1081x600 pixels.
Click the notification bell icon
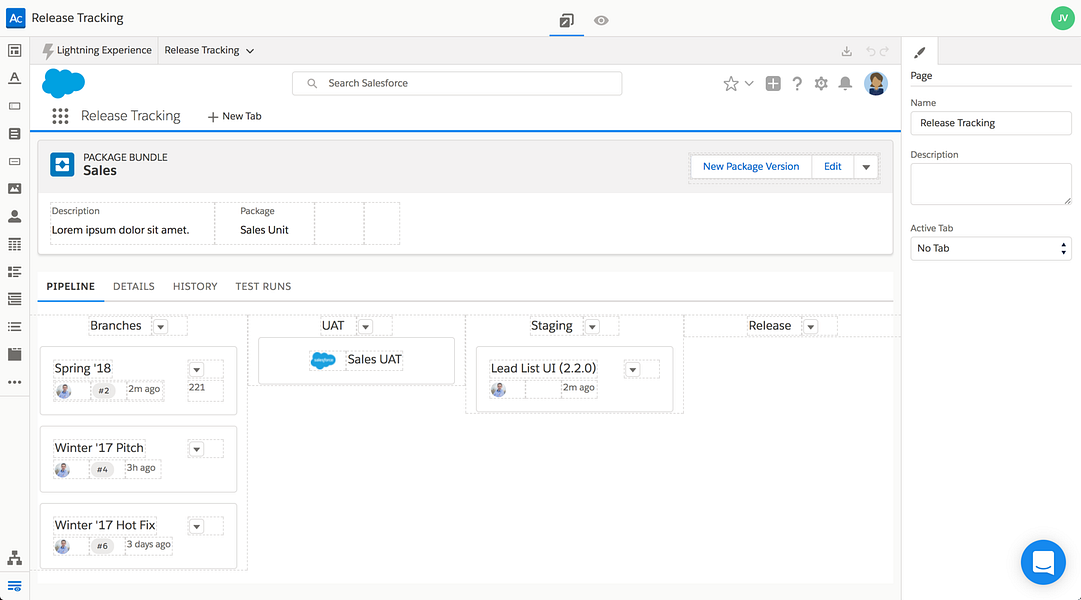click(x=845, y=83)
